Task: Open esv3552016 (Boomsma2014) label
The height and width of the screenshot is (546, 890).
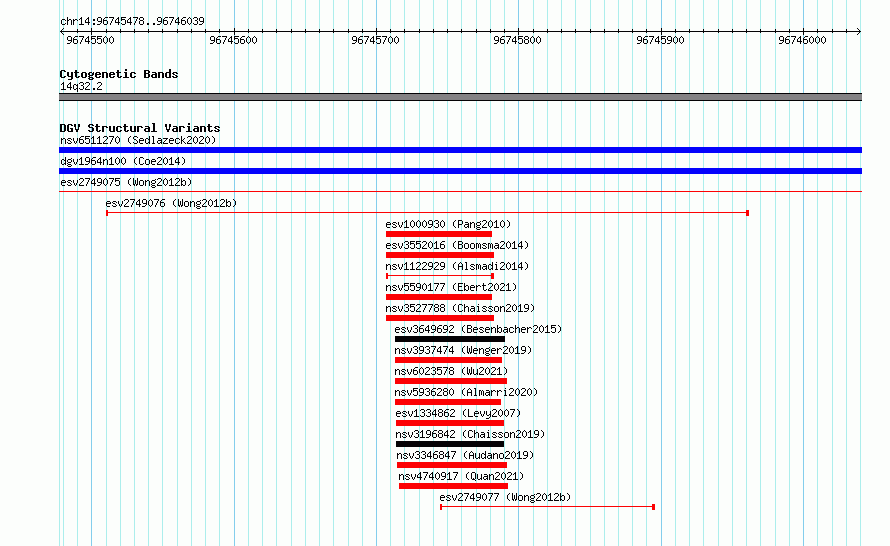Action: click(457, 245)
